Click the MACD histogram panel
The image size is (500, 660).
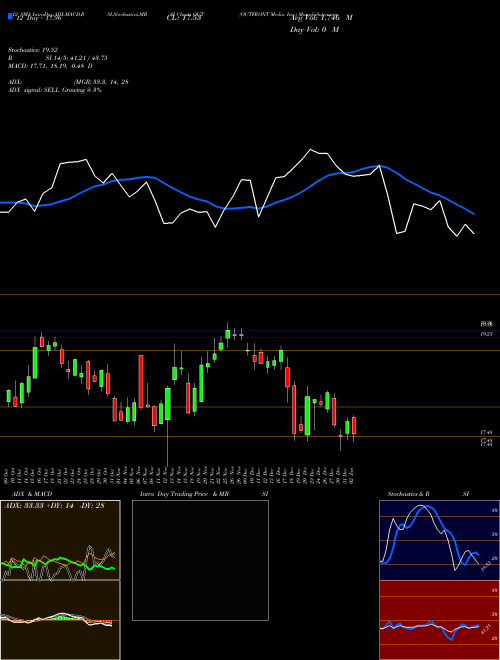click(x=60, y=620)
